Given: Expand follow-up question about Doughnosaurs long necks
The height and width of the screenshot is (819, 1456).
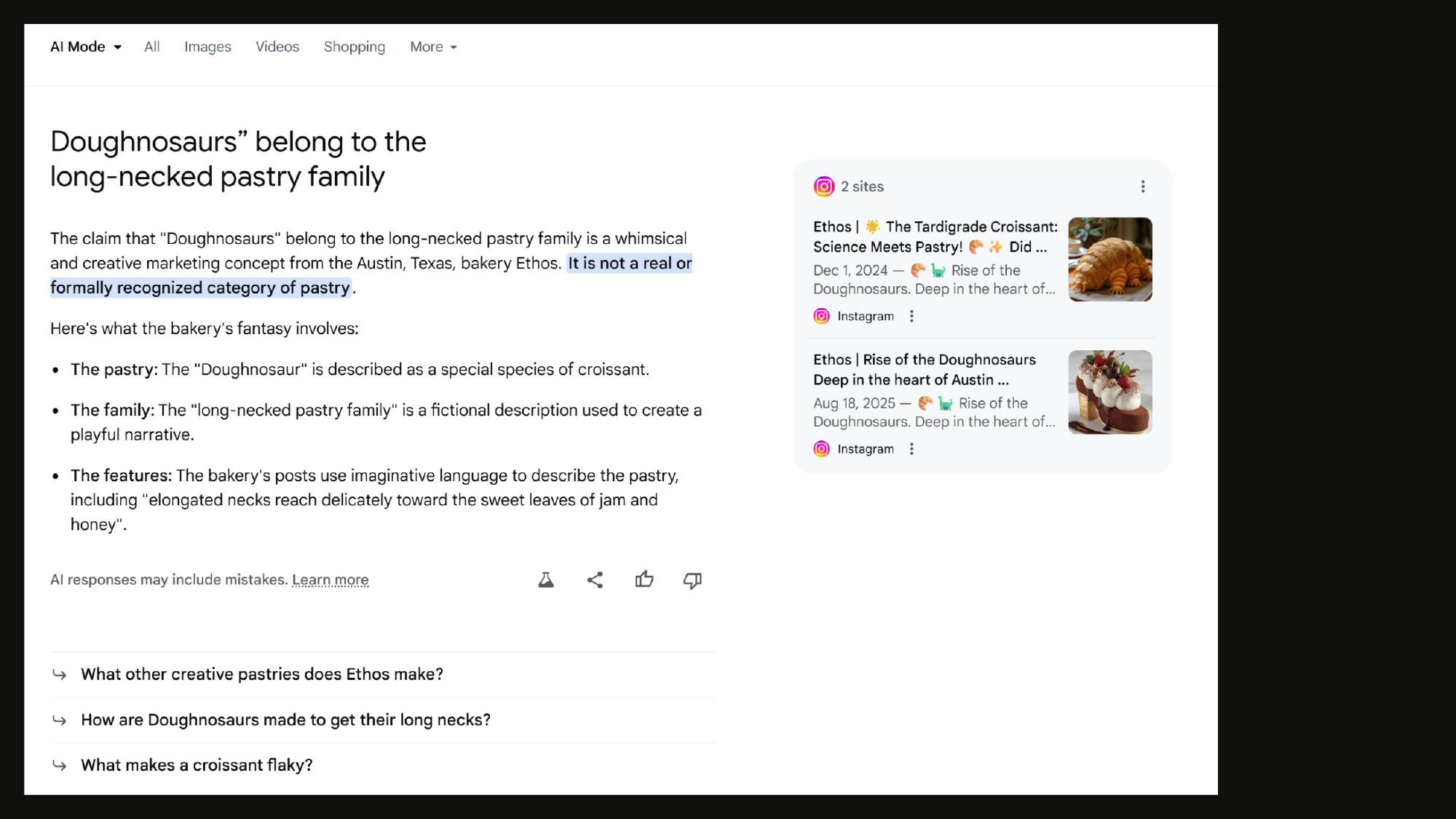Looking at the screenshot, I should click(285, 720).
